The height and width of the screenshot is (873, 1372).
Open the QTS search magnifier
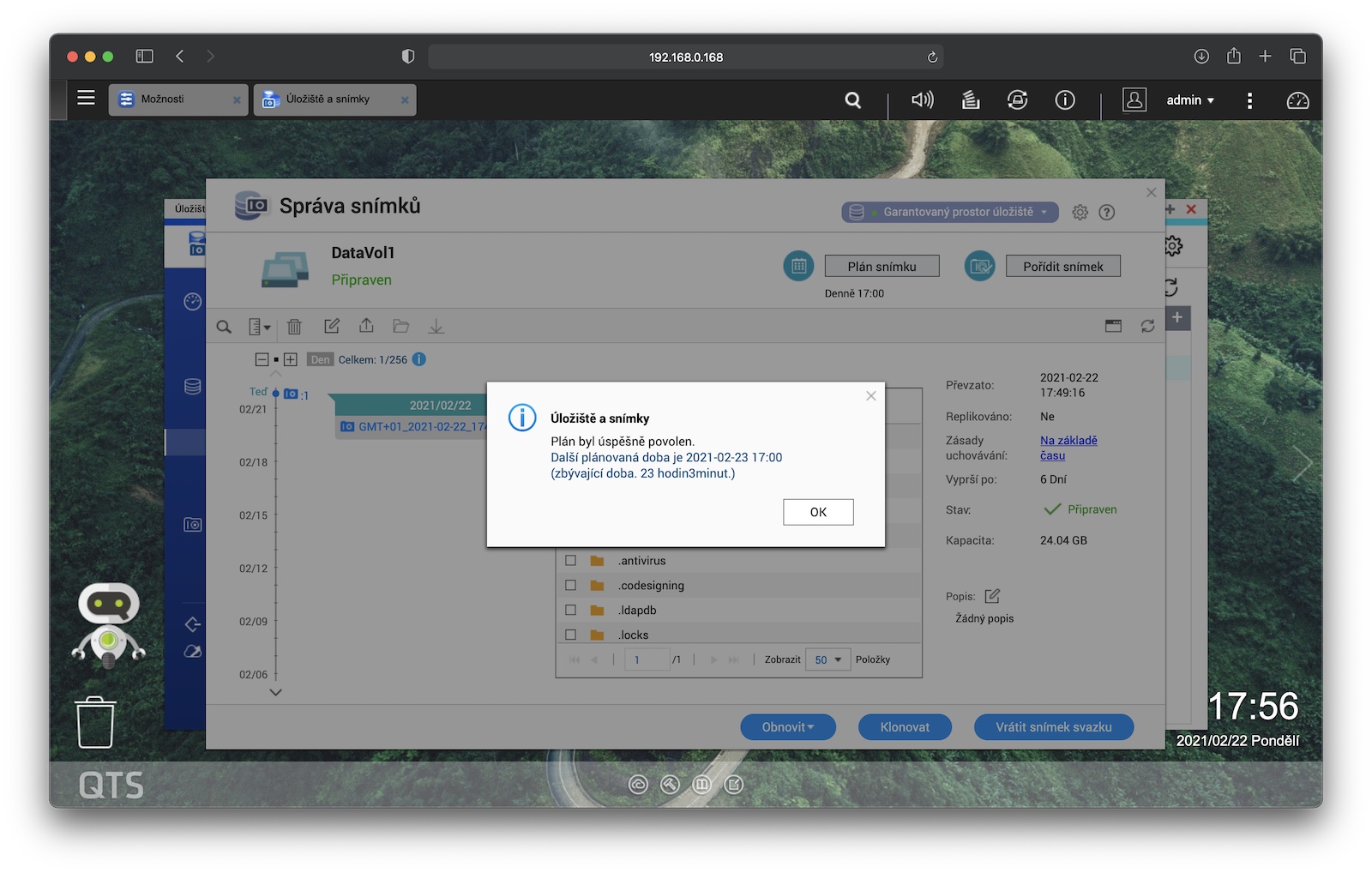(852, 100)
